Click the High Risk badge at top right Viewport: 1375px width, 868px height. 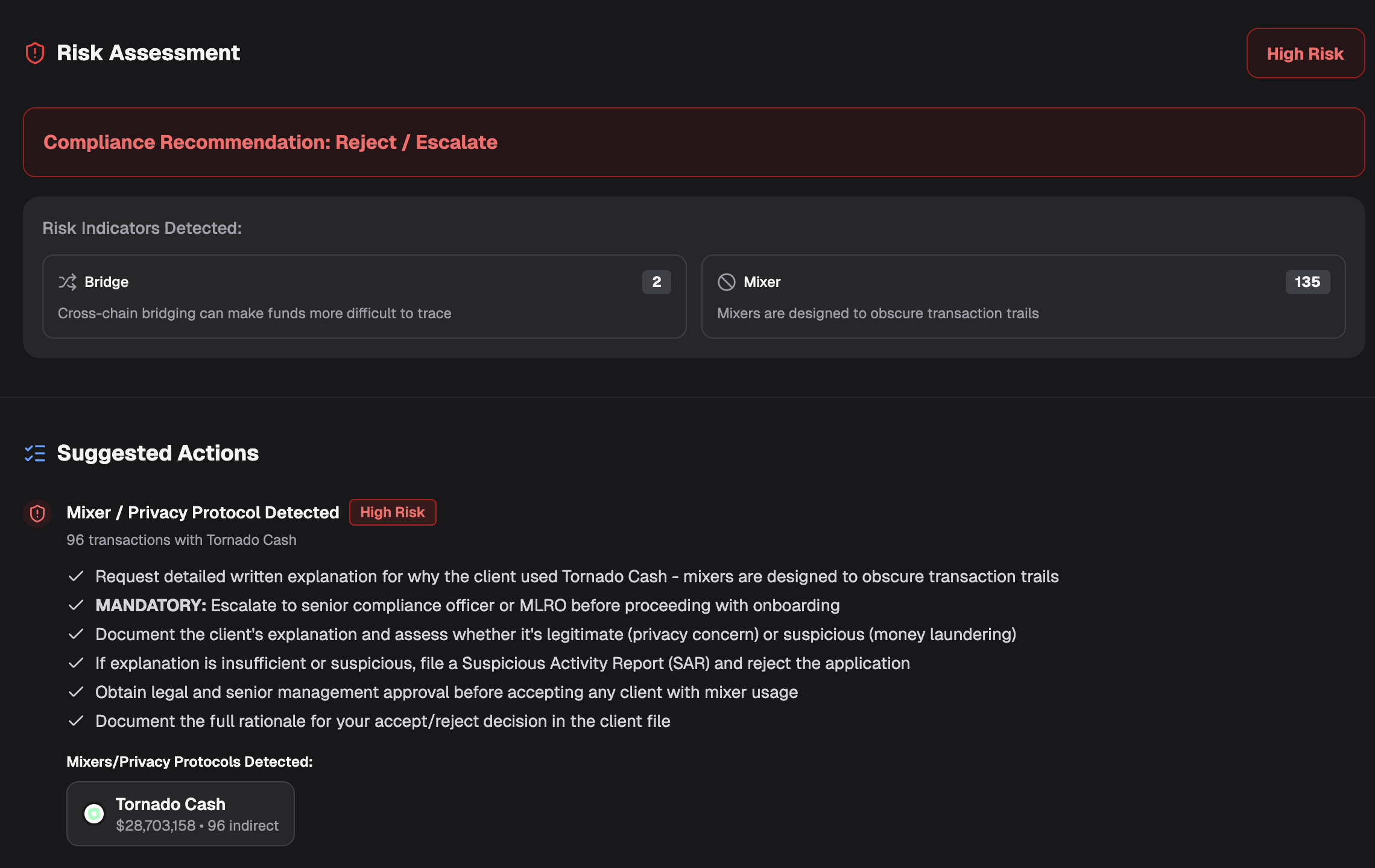pyautogui.click(x=1305, y=54)
